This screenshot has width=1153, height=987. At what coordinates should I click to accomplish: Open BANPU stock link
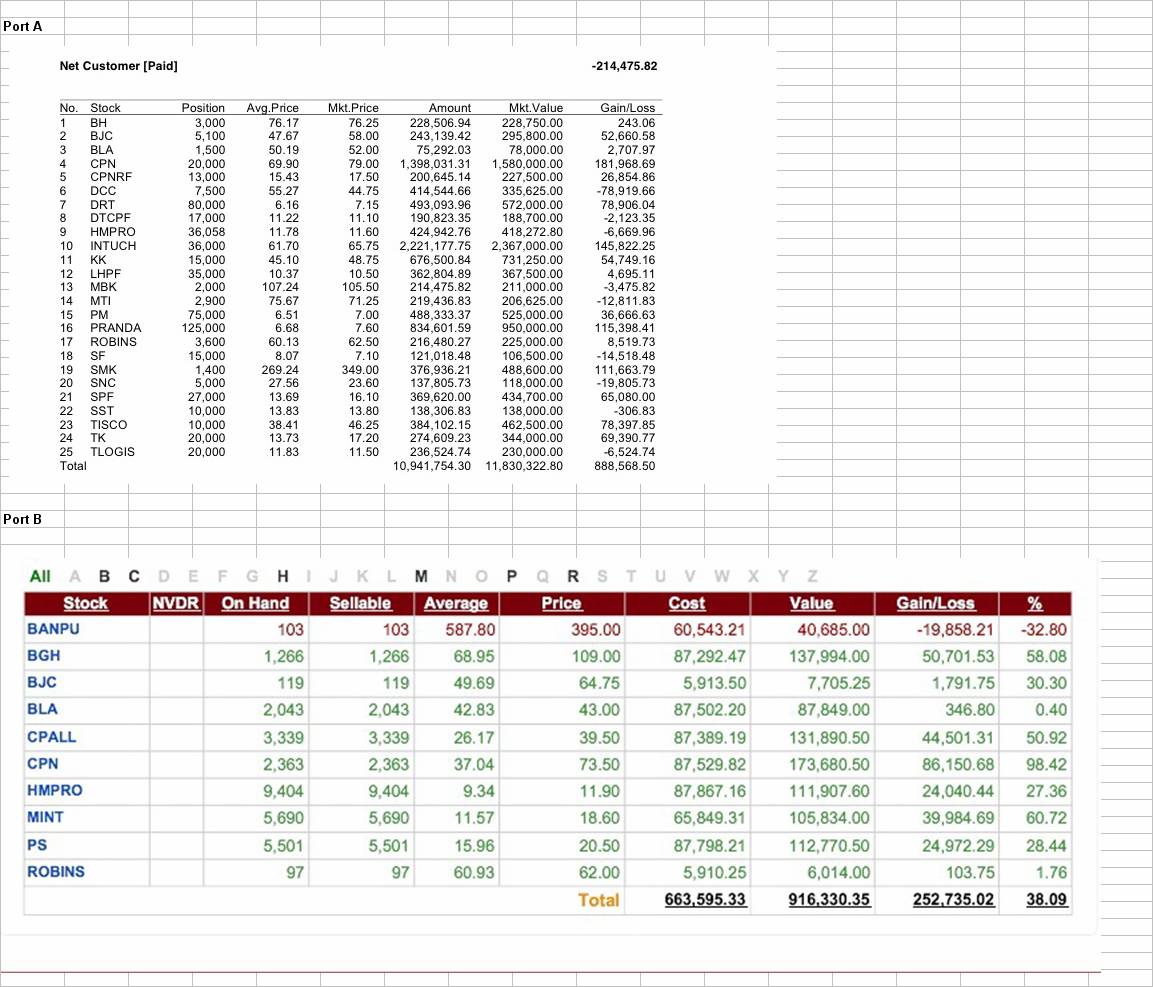53,629
